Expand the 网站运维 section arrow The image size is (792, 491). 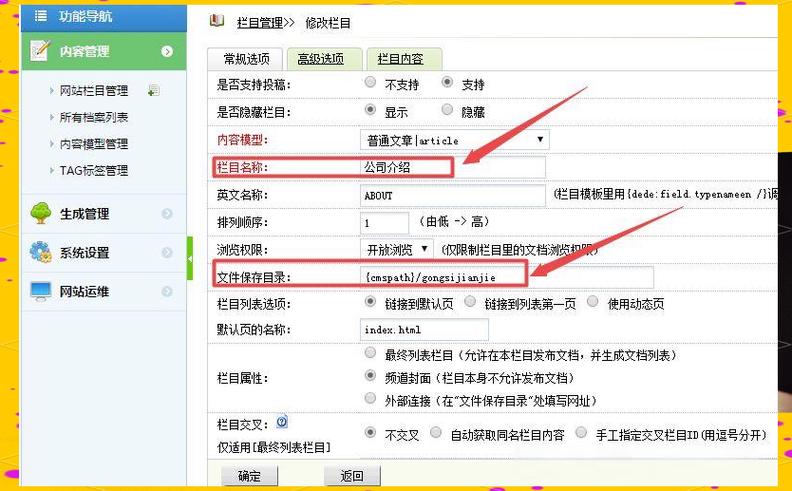[x=167, y=291]
